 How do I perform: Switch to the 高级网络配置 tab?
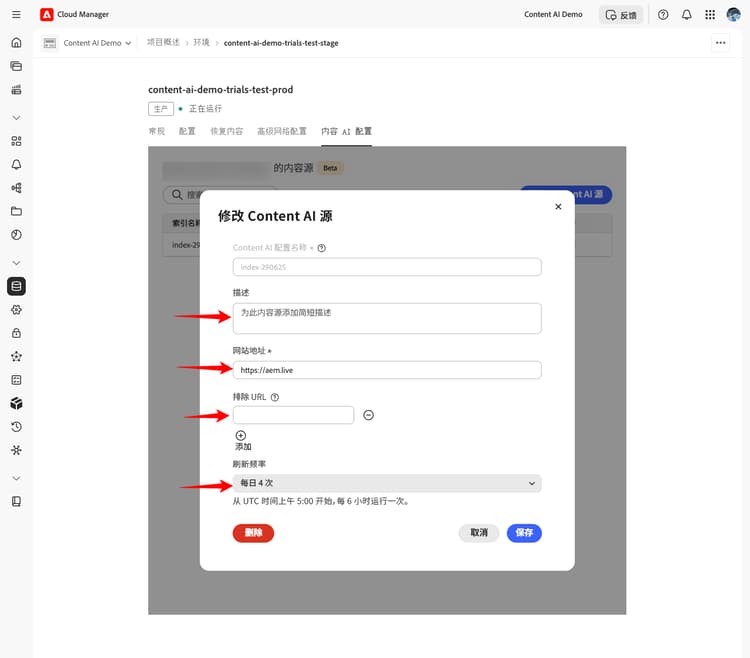click(x=282, y=132)
